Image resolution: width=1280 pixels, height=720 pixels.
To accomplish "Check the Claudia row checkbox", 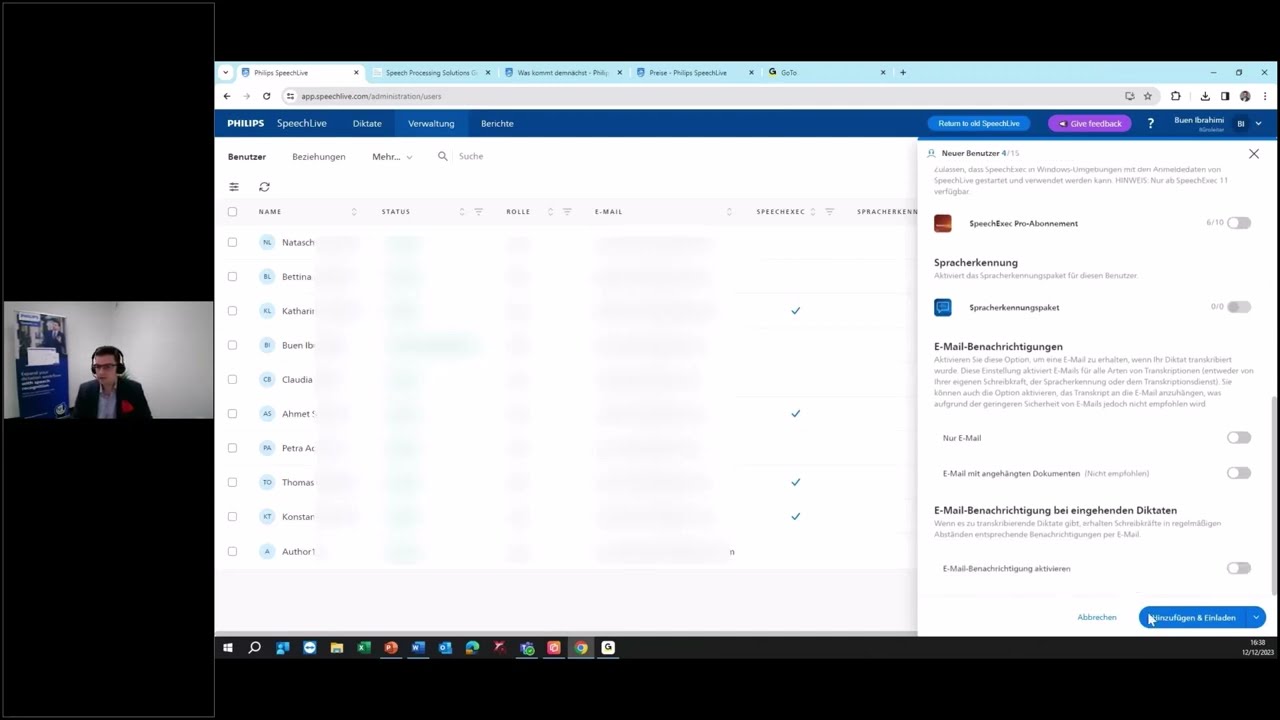I will click(232, 379).
